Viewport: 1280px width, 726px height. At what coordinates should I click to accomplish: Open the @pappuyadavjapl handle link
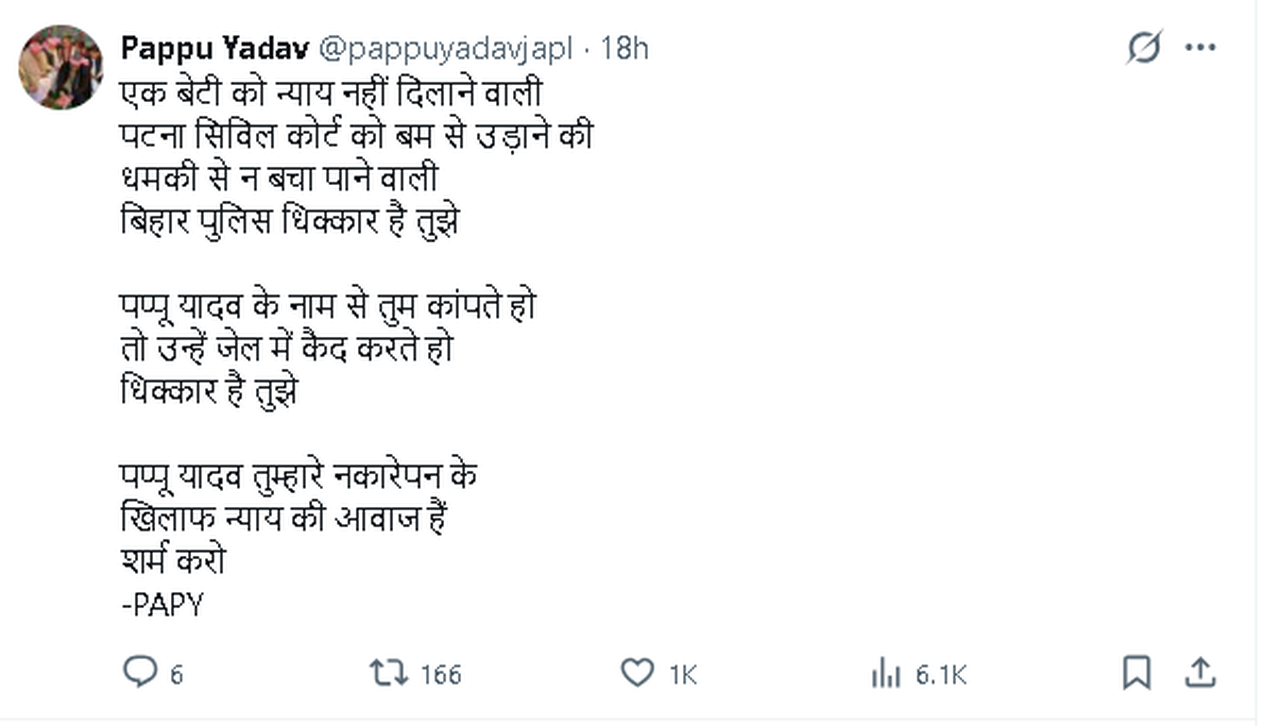tap(446, 47)
